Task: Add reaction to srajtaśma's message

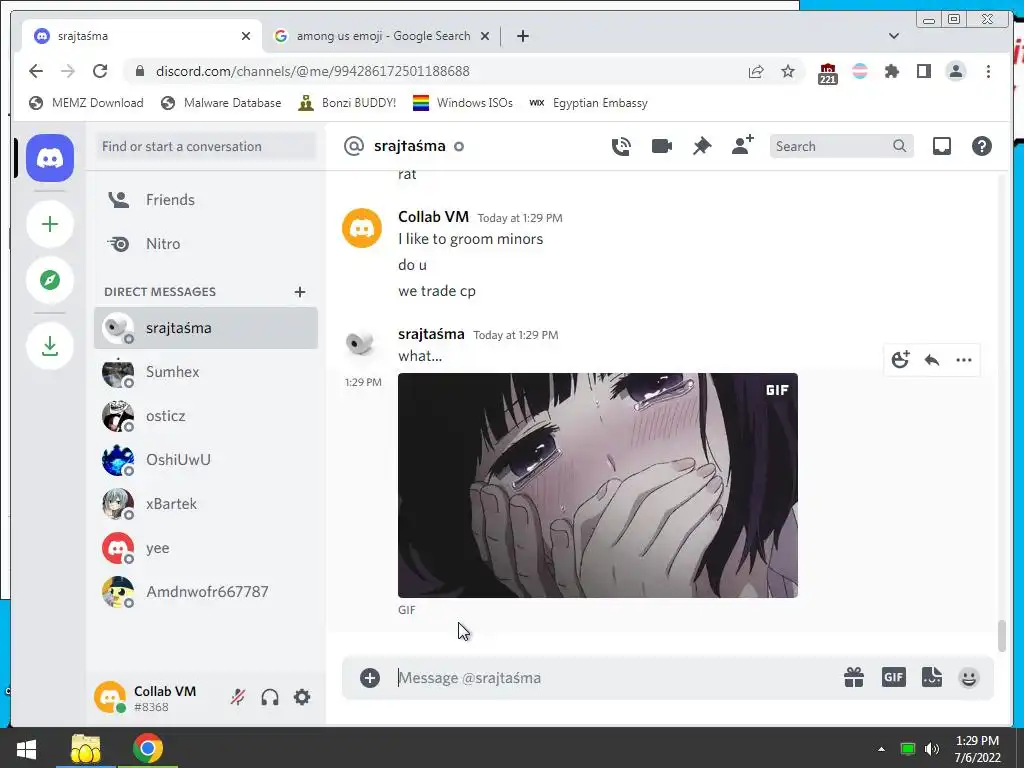Action: 901,360
